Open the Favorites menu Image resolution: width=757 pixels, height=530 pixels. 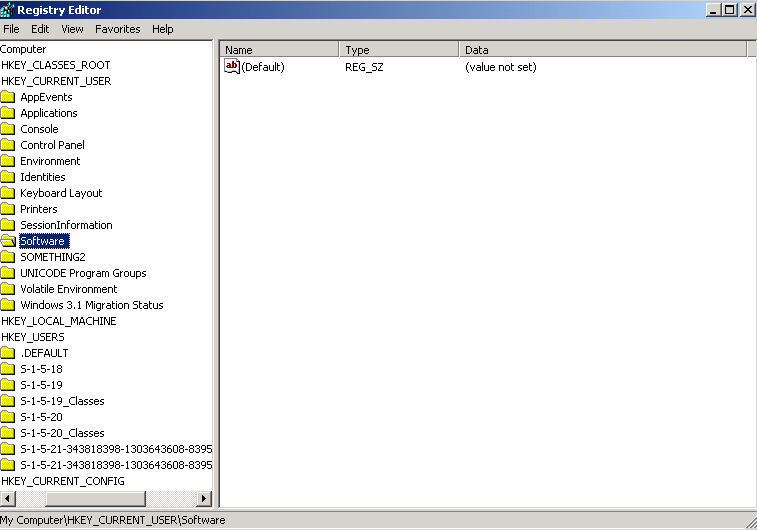(x=117, y=29)
